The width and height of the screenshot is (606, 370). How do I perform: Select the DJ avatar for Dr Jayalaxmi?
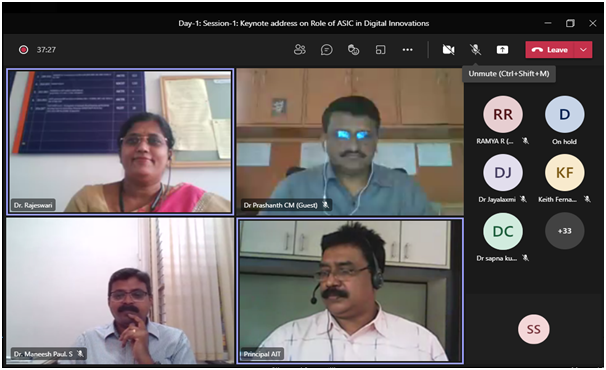[x=503, y=172]
